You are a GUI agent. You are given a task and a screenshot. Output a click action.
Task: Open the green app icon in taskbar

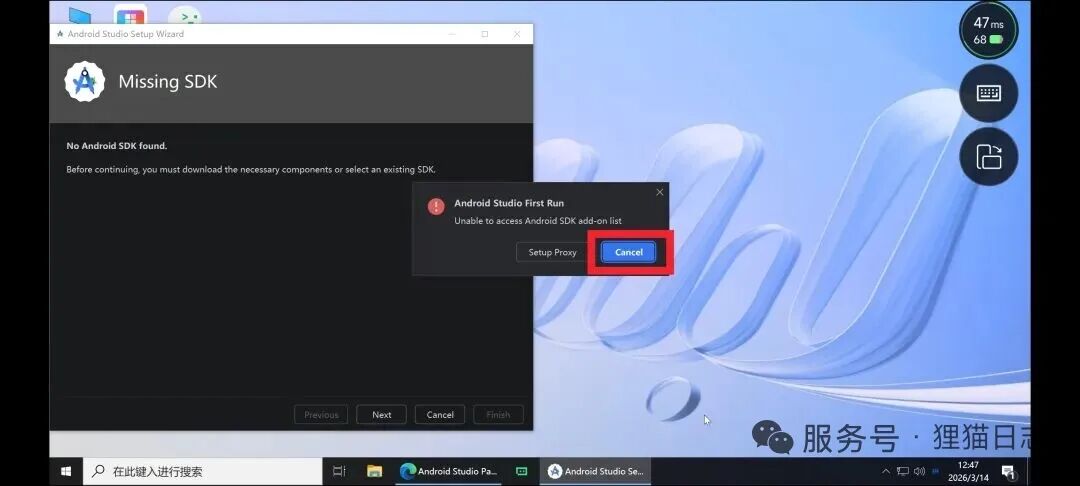521,472
